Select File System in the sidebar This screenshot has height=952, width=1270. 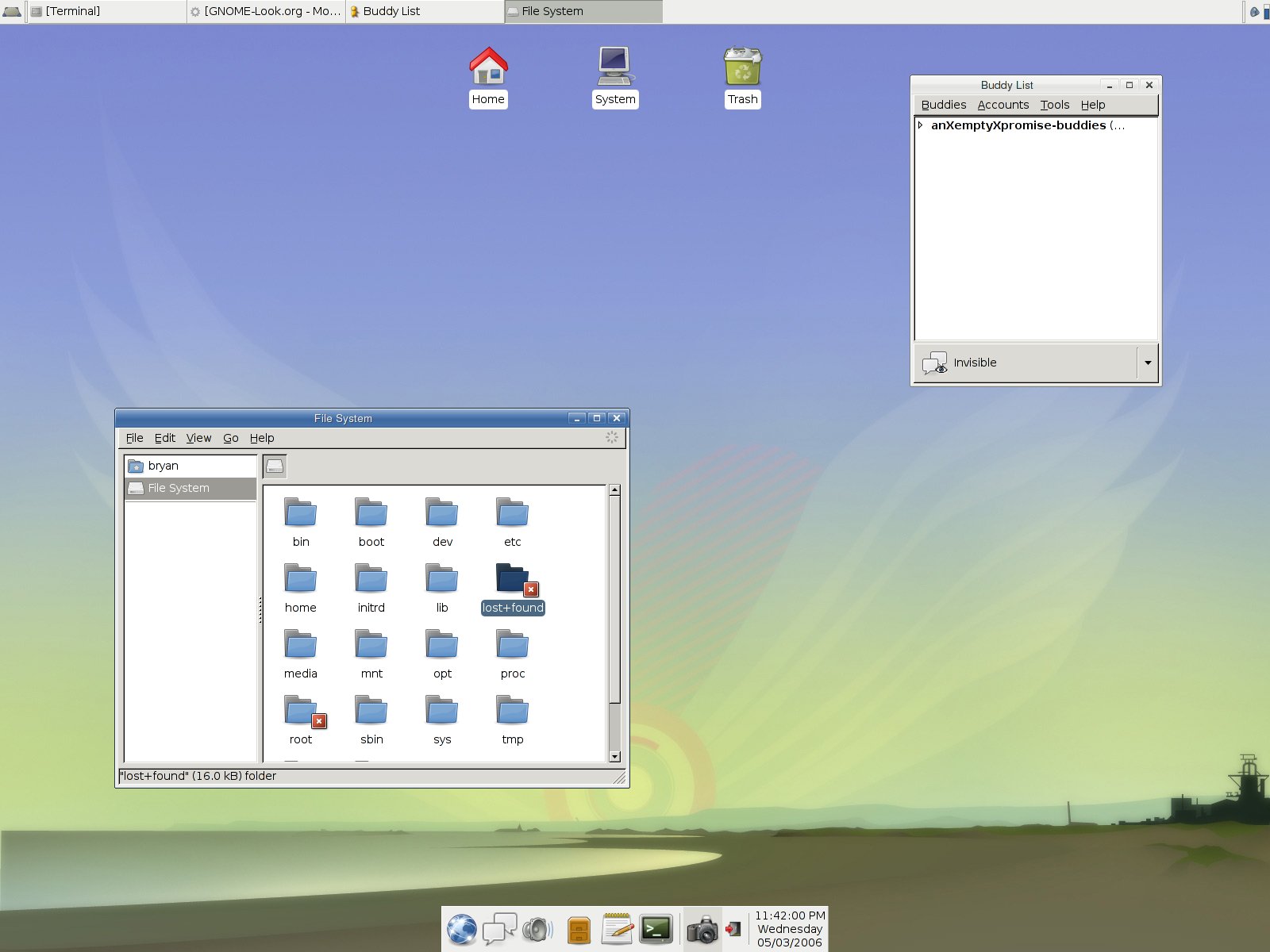click(x=190, y=488)
